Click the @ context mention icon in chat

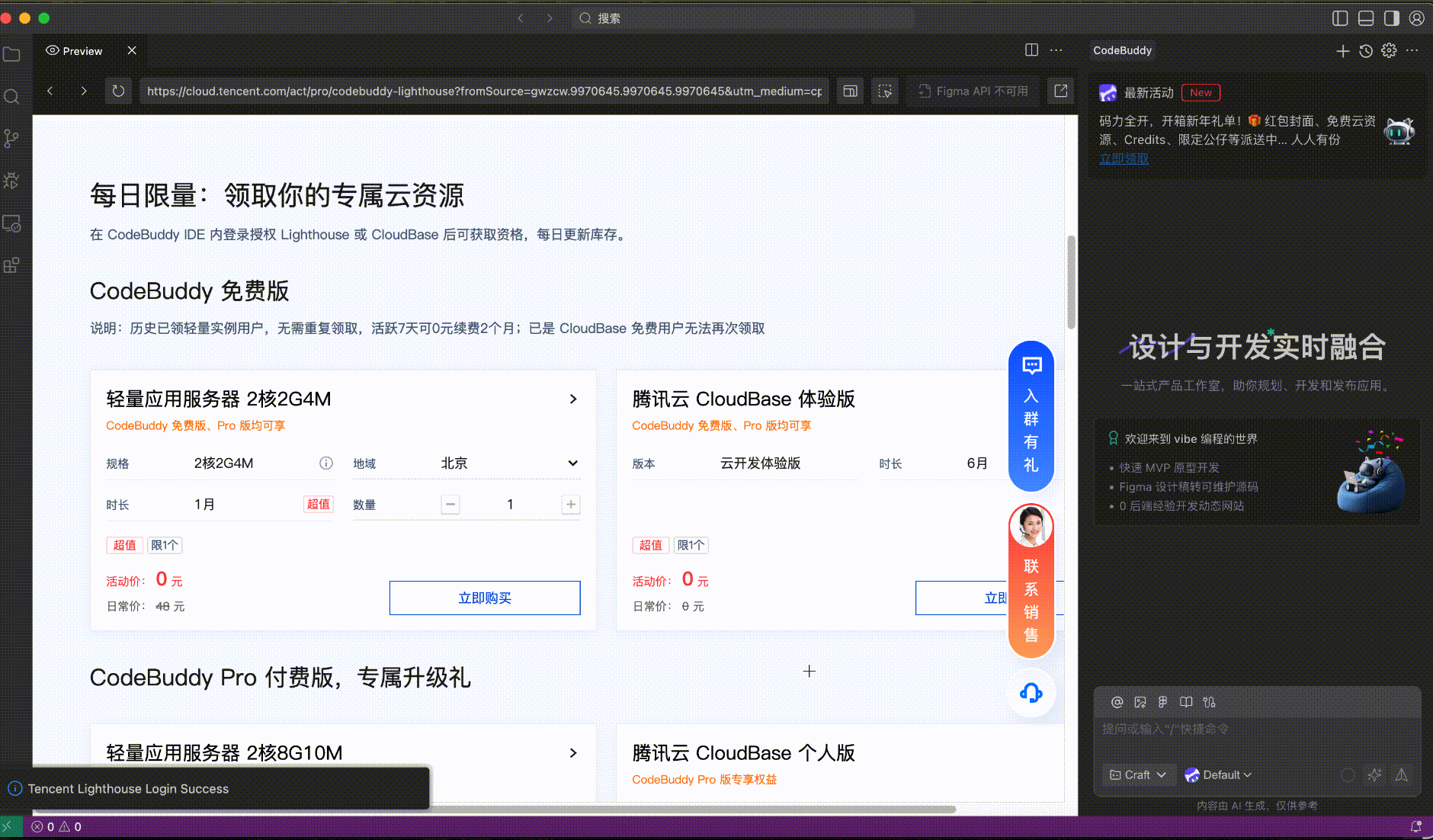(x=1117, y=702)
